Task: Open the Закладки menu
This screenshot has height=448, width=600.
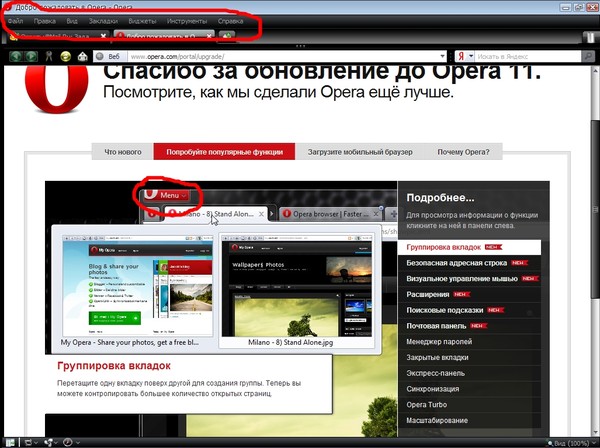Action: click(103, 21)
